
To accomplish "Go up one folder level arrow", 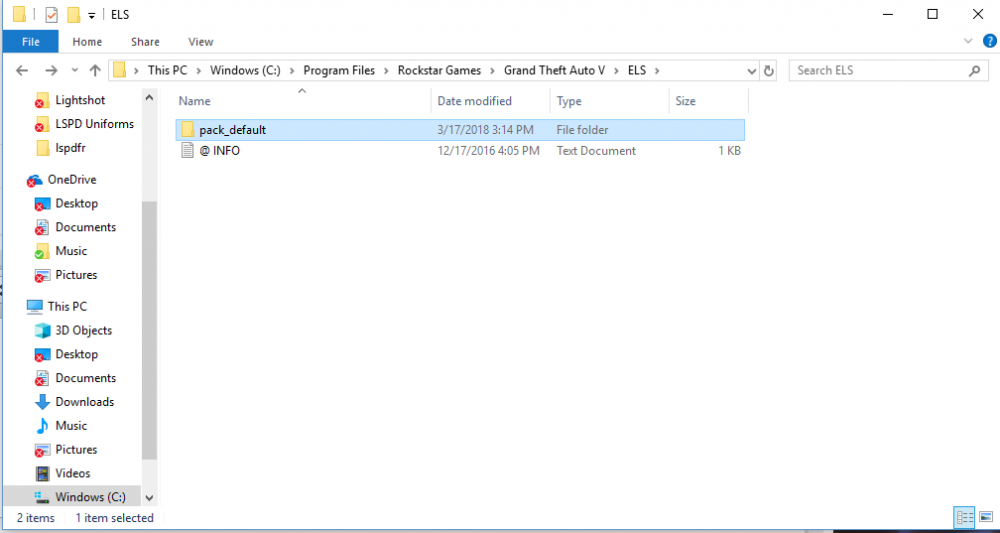I will [95, 71].
